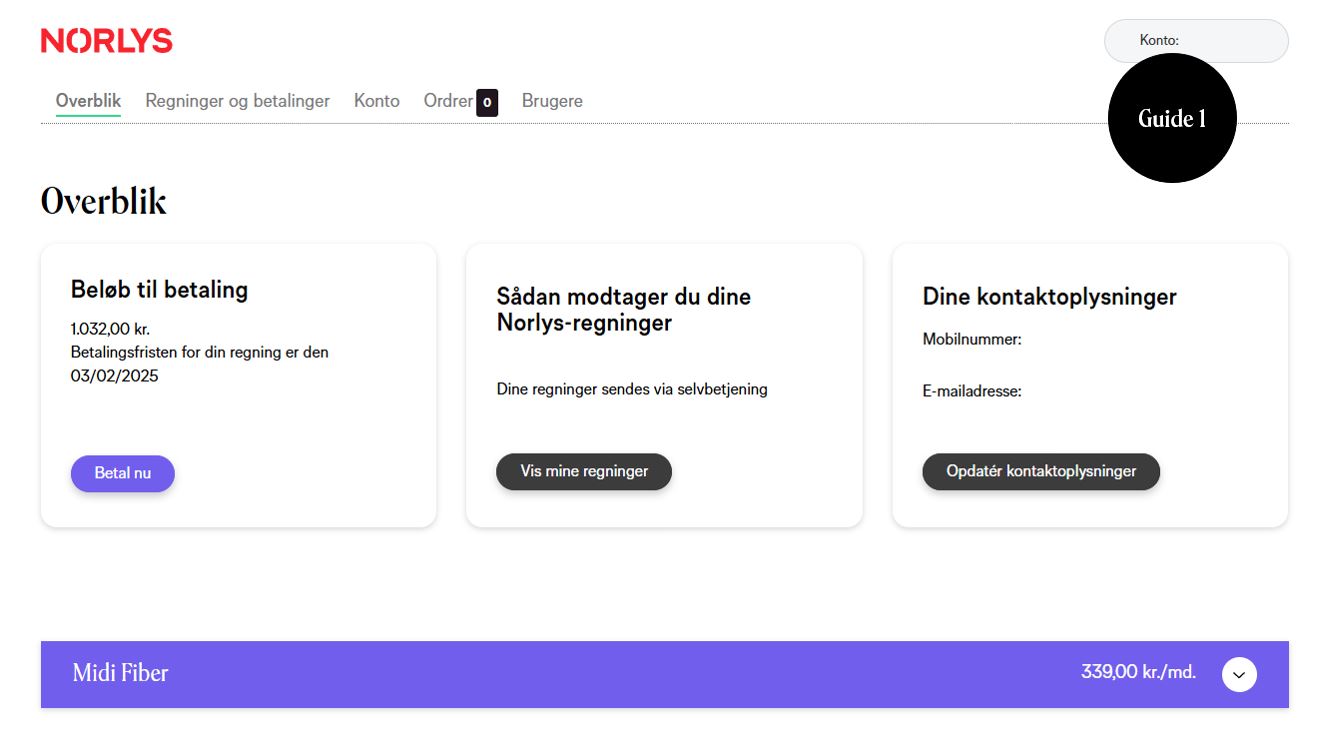Open the Brugere tab

(552, 101)
